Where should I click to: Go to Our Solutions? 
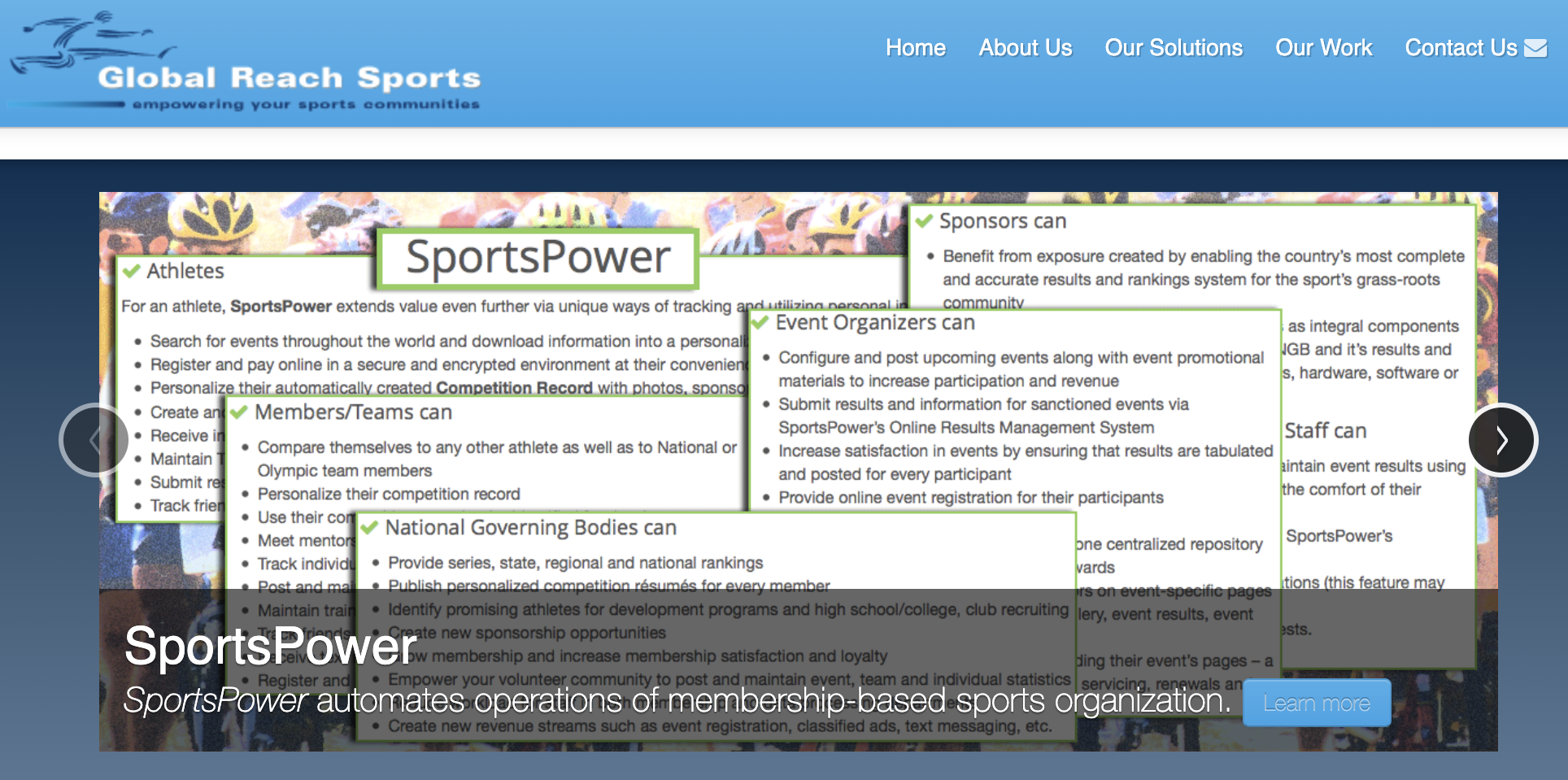point(1174,48)
